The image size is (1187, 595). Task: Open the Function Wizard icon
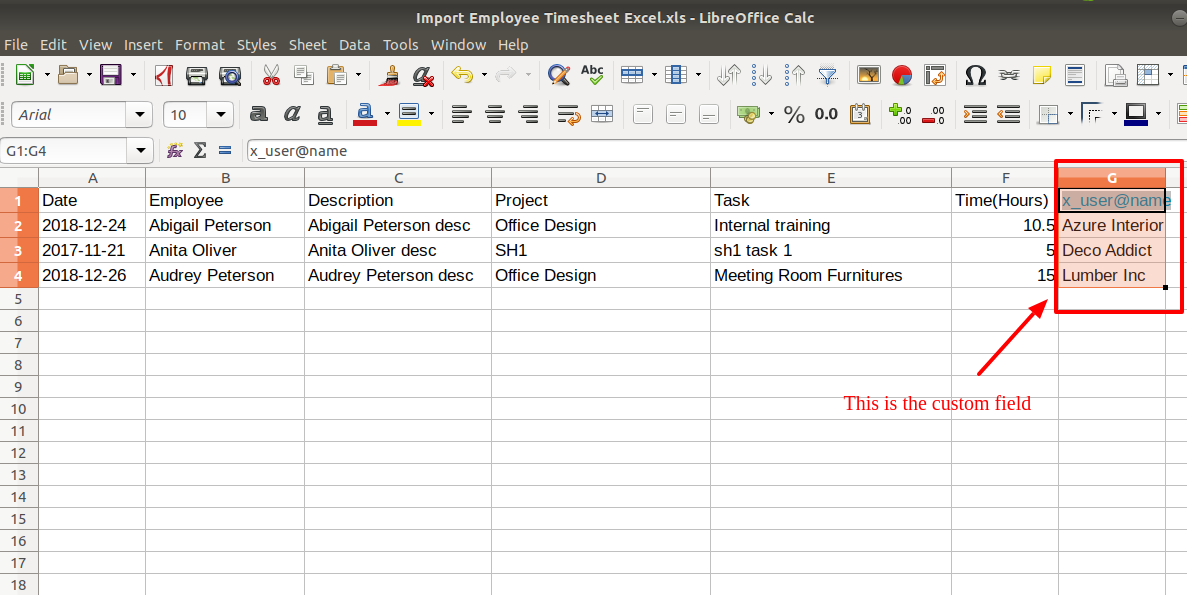[x=175, y=151]
